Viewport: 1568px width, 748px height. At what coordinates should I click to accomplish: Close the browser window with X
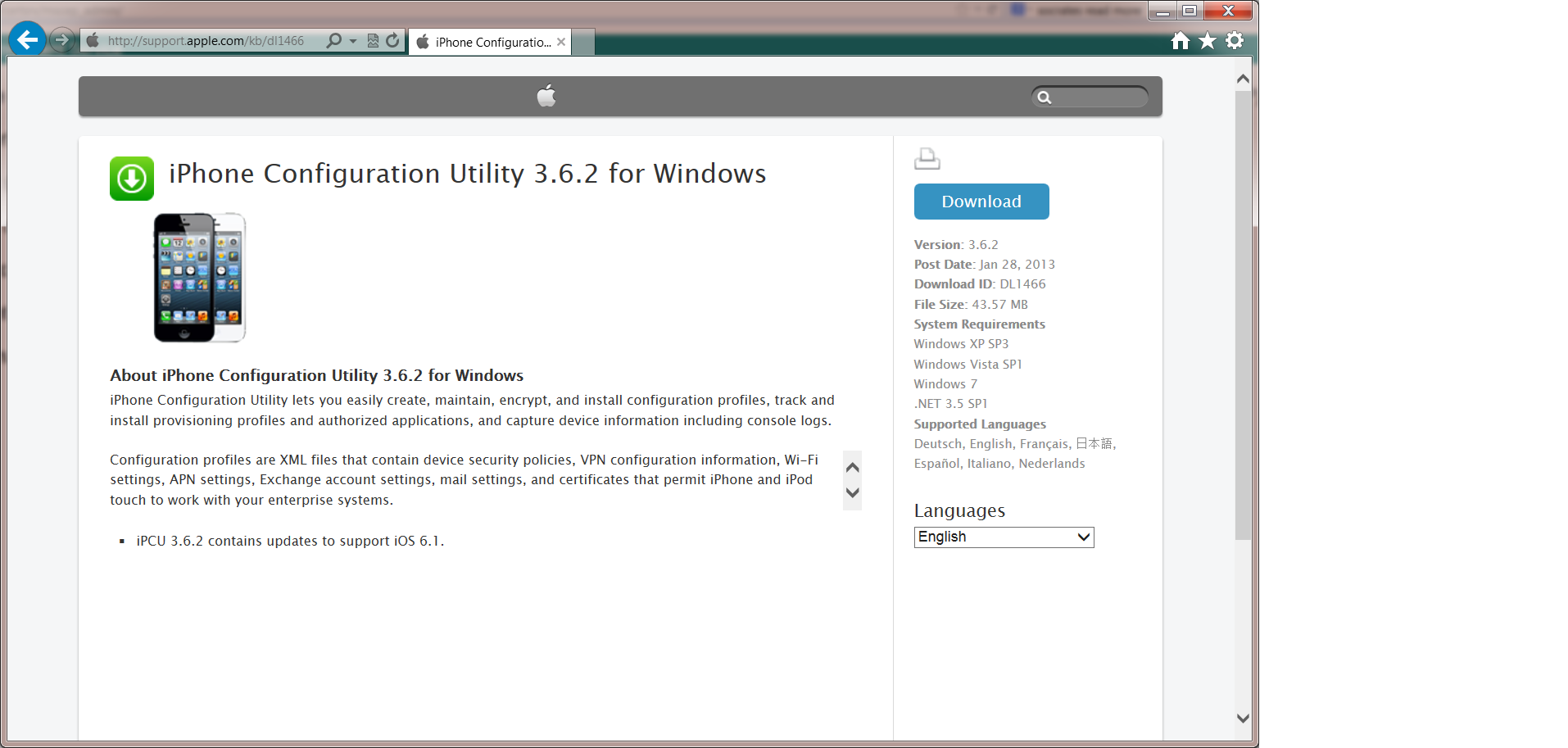pos(1228,11)
